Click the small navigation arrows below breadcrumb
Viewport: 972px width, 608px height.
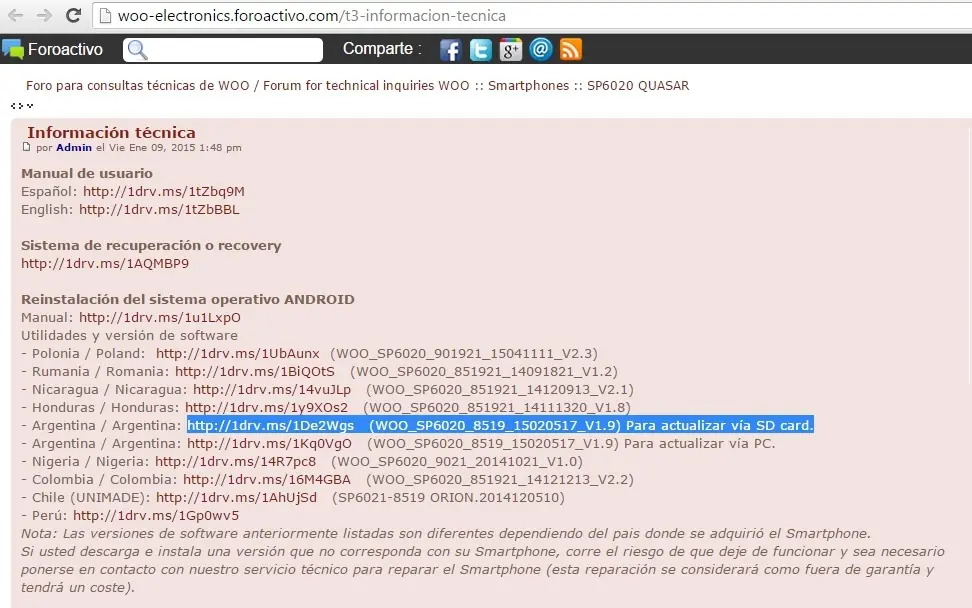tap(22, 106)
